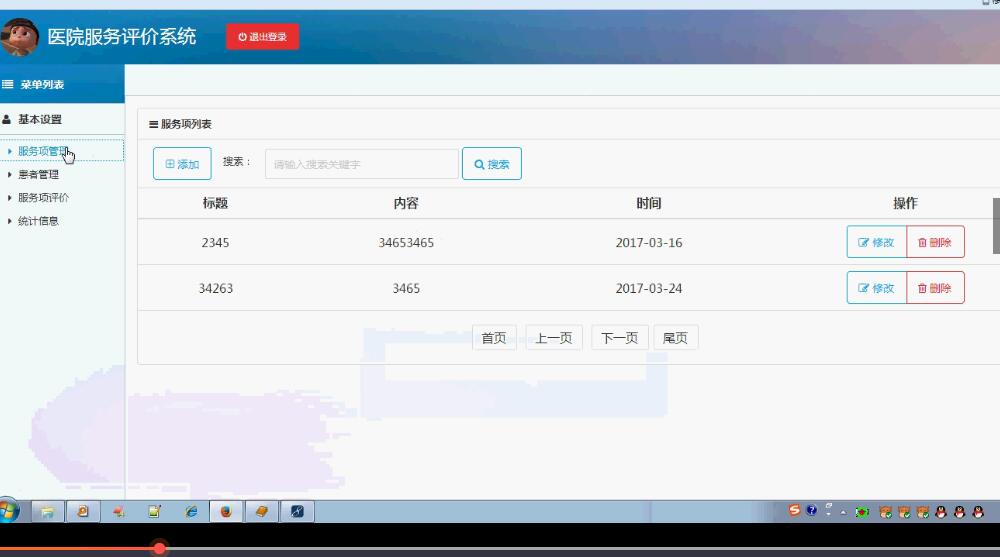This screenshot has height=557, width=1000.
Task: Click the last QQ penguin tray icon
Action: click(978, 512)
